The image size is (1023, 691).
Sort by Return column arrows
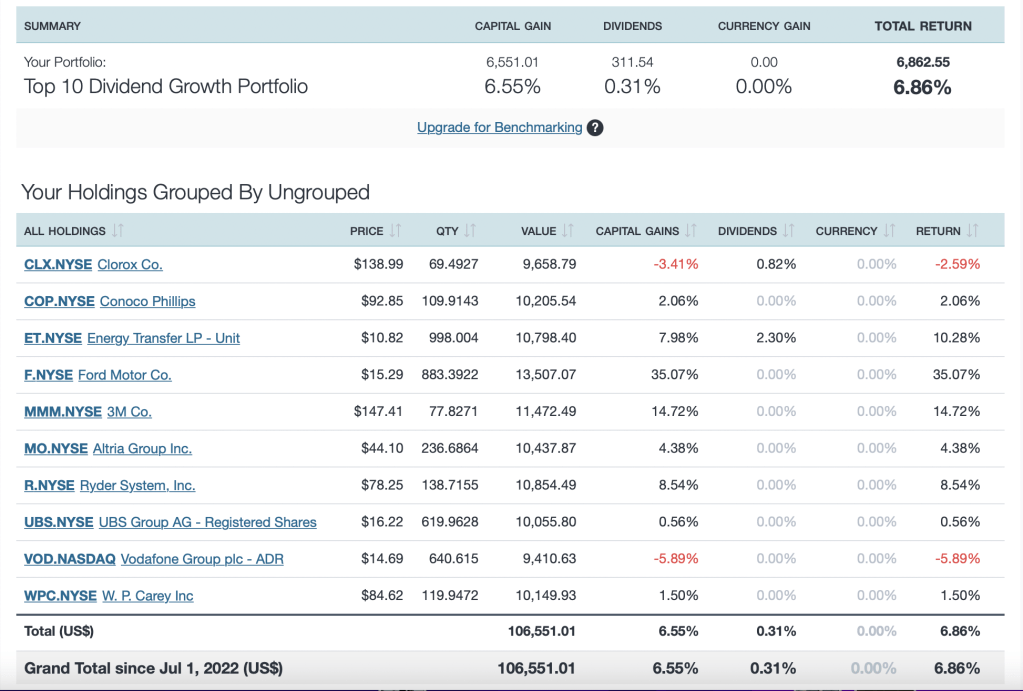pyautogui.click(x=972, y=231)
